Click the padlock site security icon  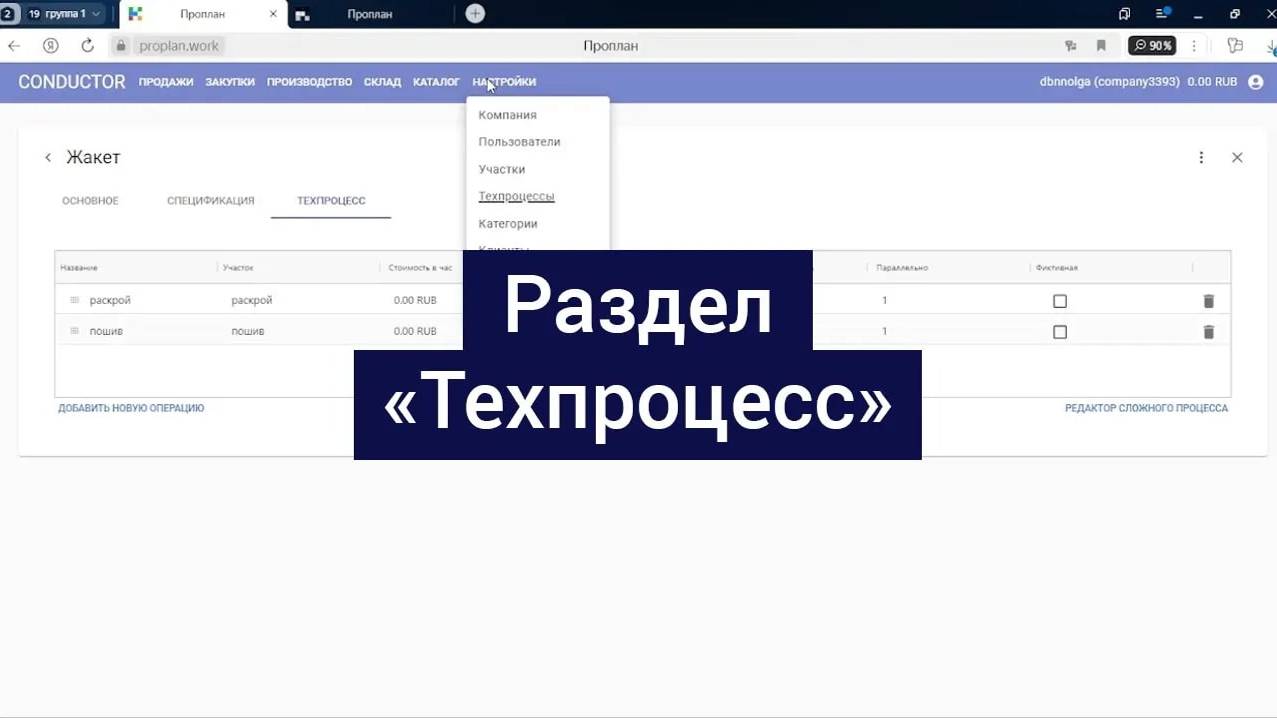pos(121,46)
